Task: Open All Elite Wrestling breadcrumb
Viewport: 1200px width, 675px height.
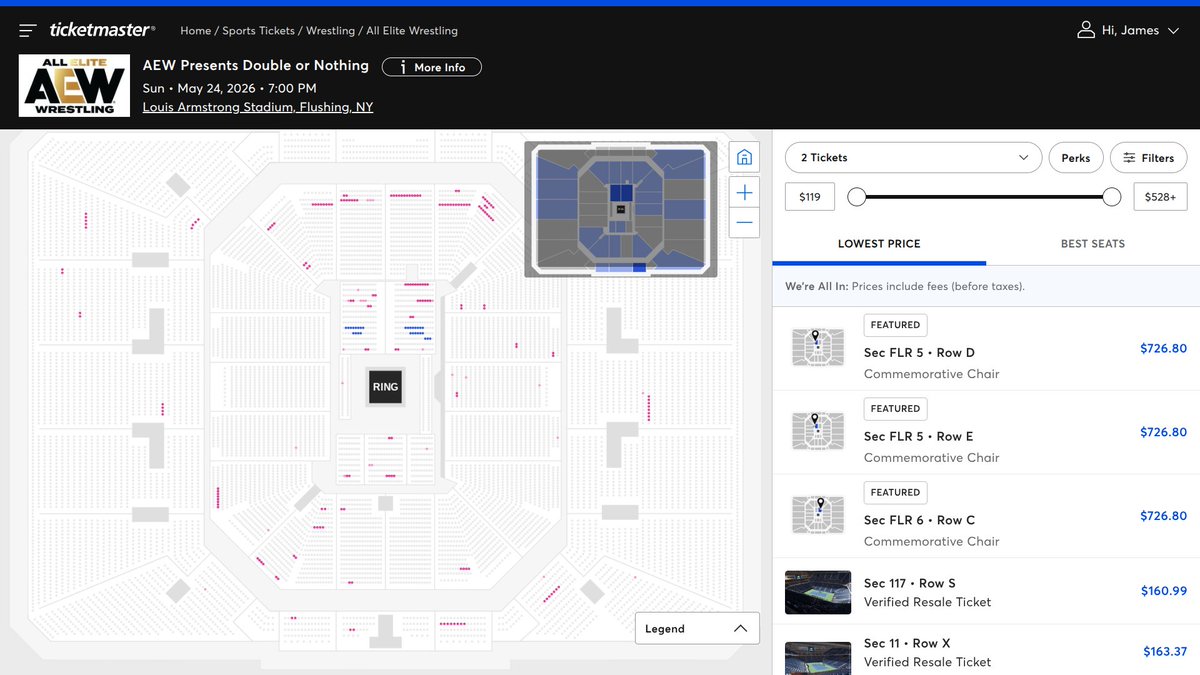Action: [x=412, y=31]
